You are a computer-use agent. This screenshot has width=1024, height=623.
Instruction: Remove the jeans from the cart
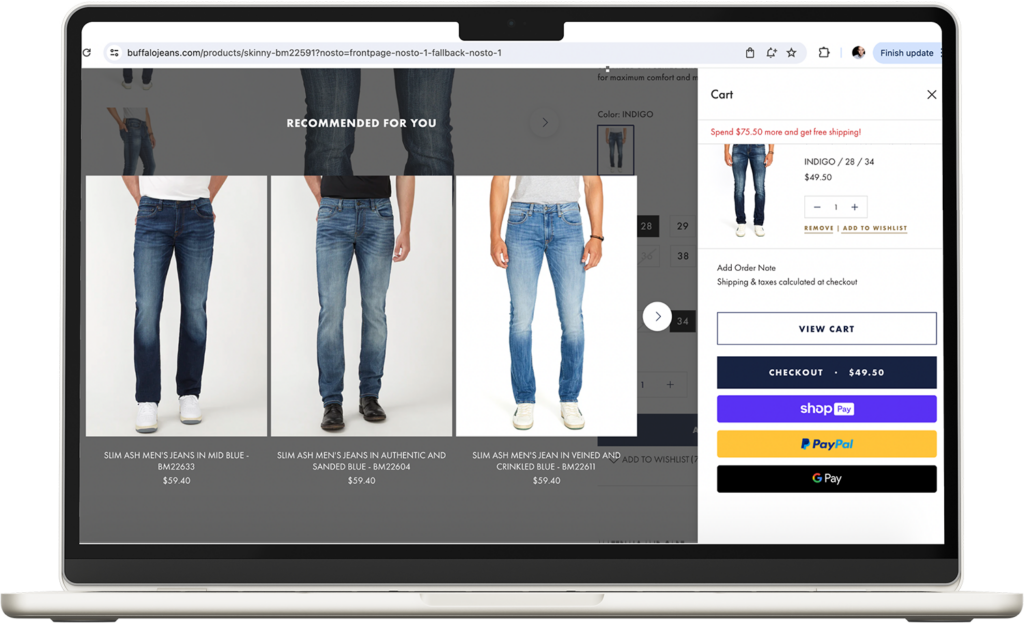click(x=818, y=229)
